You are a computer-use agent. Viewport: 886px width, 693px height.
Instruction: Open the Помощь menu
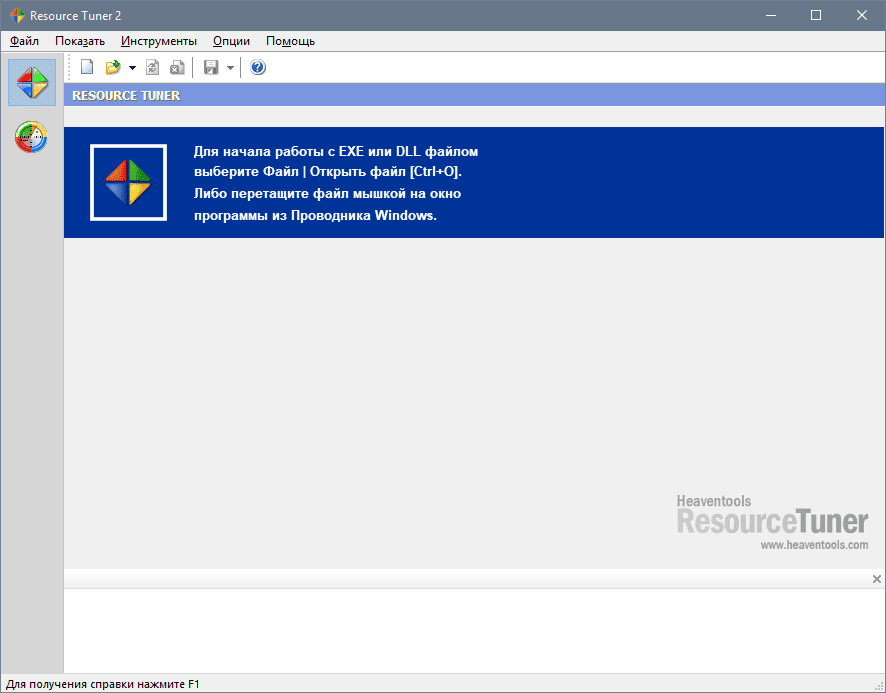290,41
